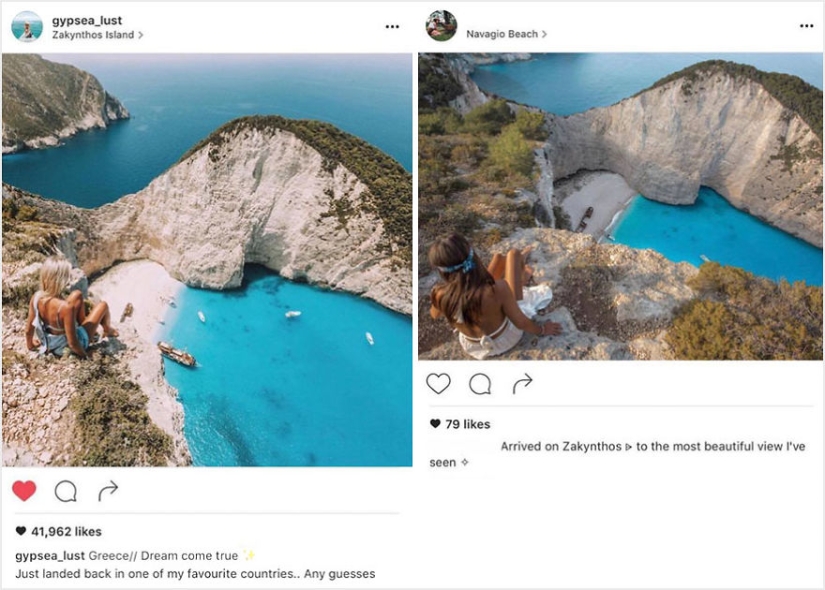Open the options menu on gypsea_lust's post
Image resolution: width=825 pixels, height=590 pixels.
point(392,25)
